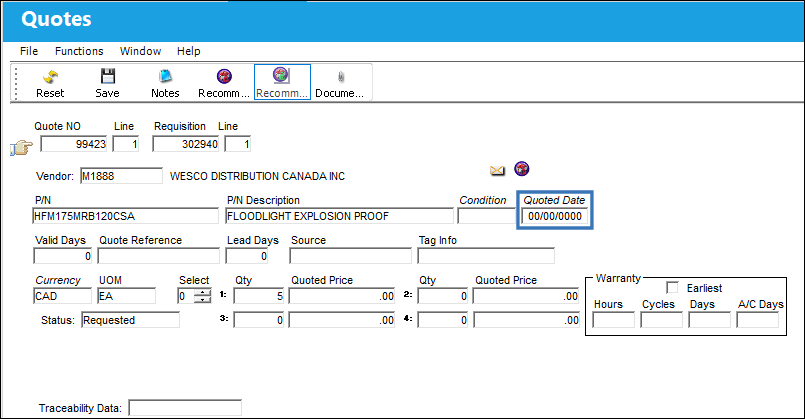Viewport: 805px width, 419px height.
Task: Click the Vendor field containing M1888
Action: click(x=121, y=176)
